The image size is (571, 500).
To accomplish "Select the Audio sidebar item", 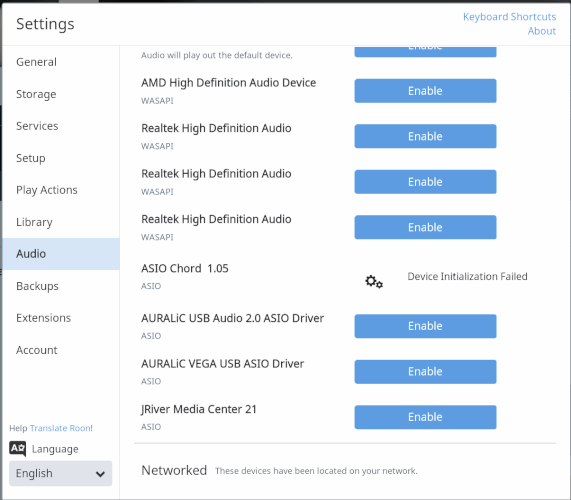I will pos(61,254).
